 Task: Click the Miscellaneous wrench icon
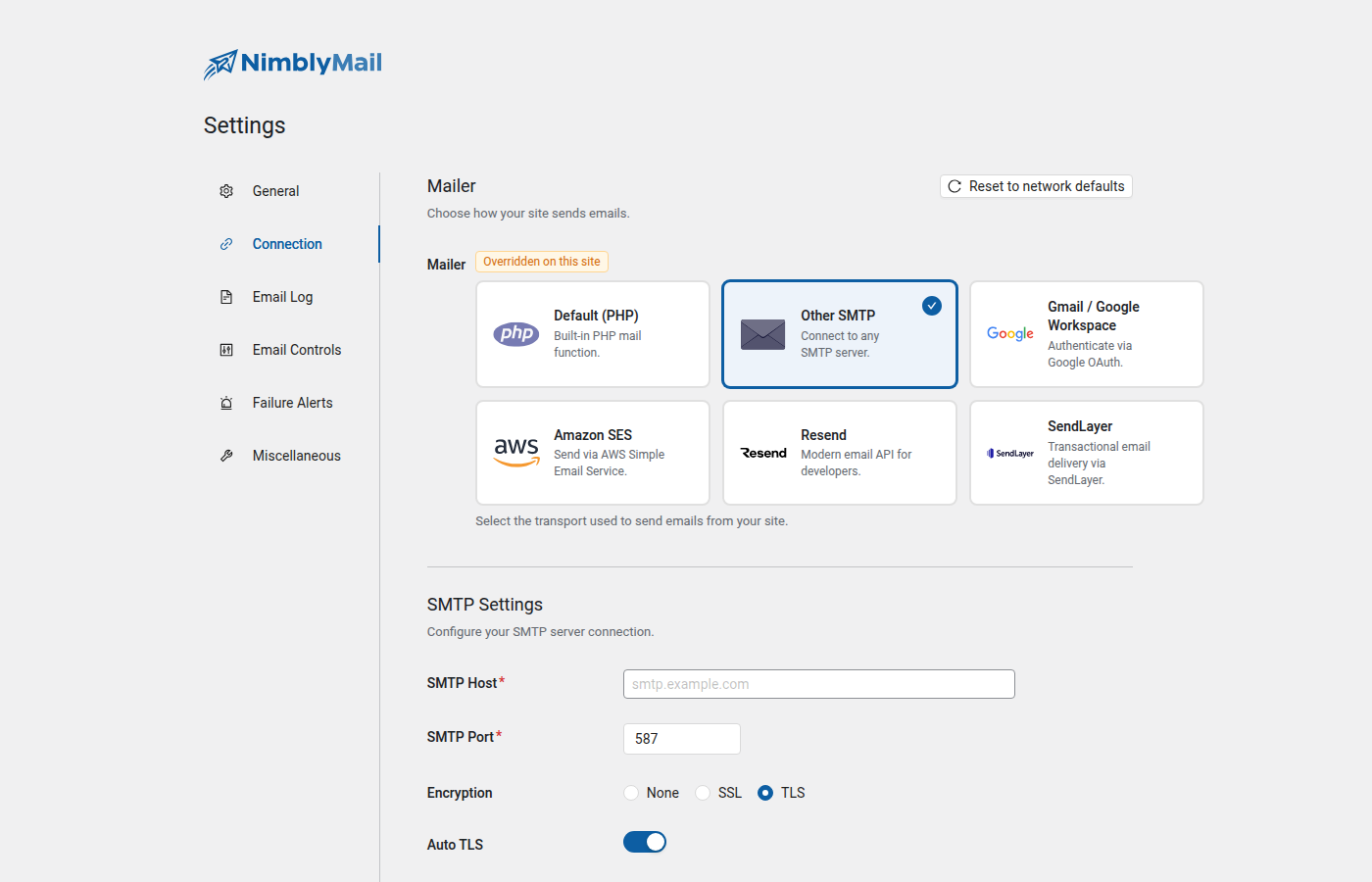[226, 456]
